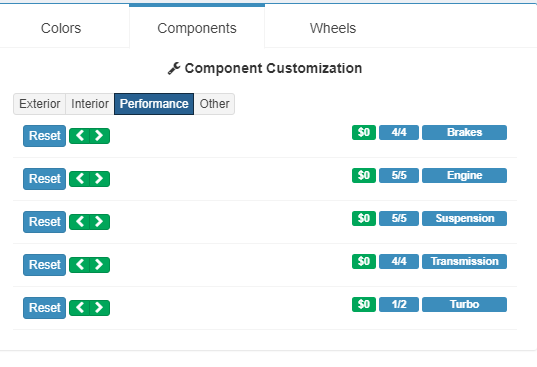Select the Performance components category

point(154,104)
